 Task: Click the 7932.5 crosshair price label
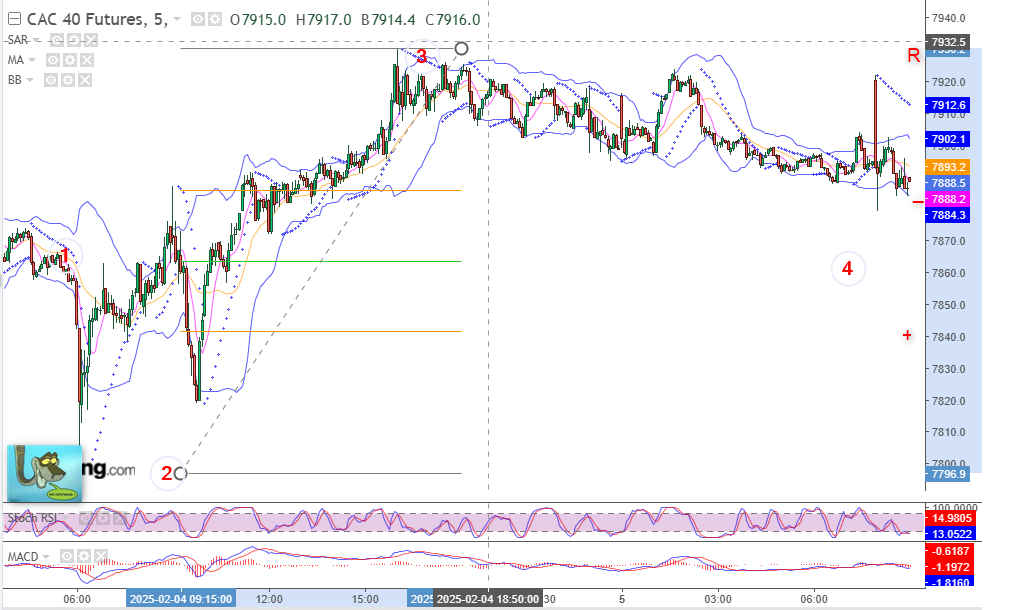948,42
